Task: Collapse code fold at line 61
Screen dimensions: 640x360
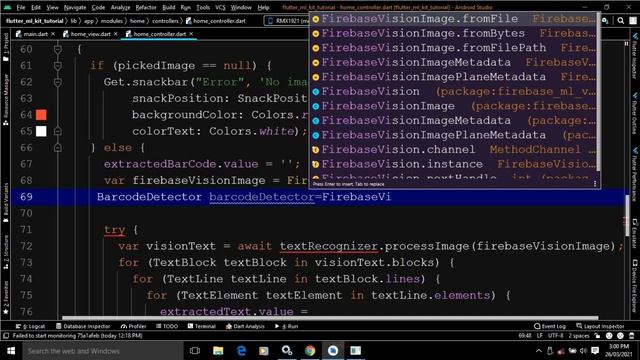Action: [58, 66]
